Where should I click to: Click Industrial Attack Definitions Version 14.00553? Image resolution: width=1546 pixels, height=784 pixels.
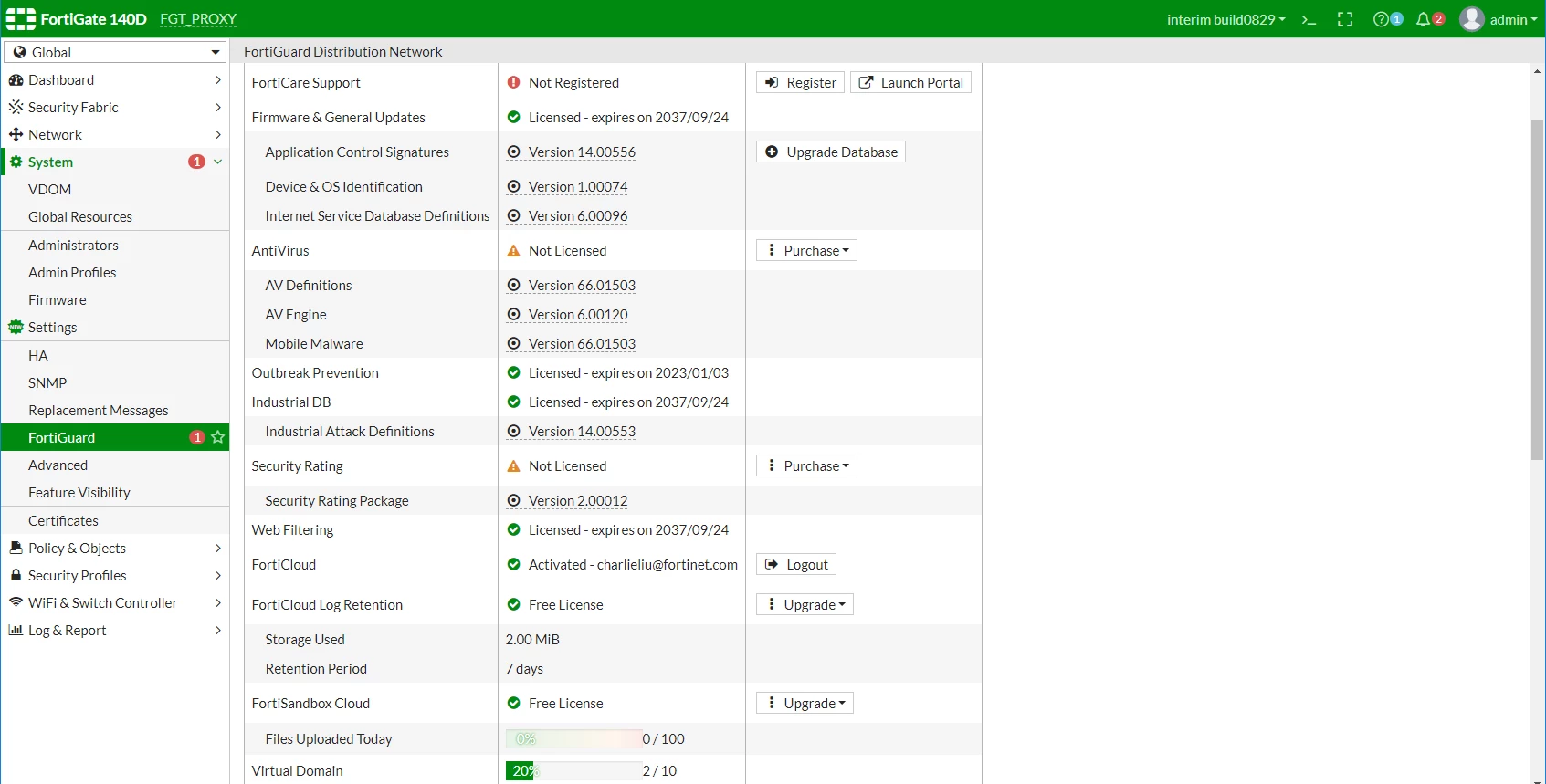[582, 431]
